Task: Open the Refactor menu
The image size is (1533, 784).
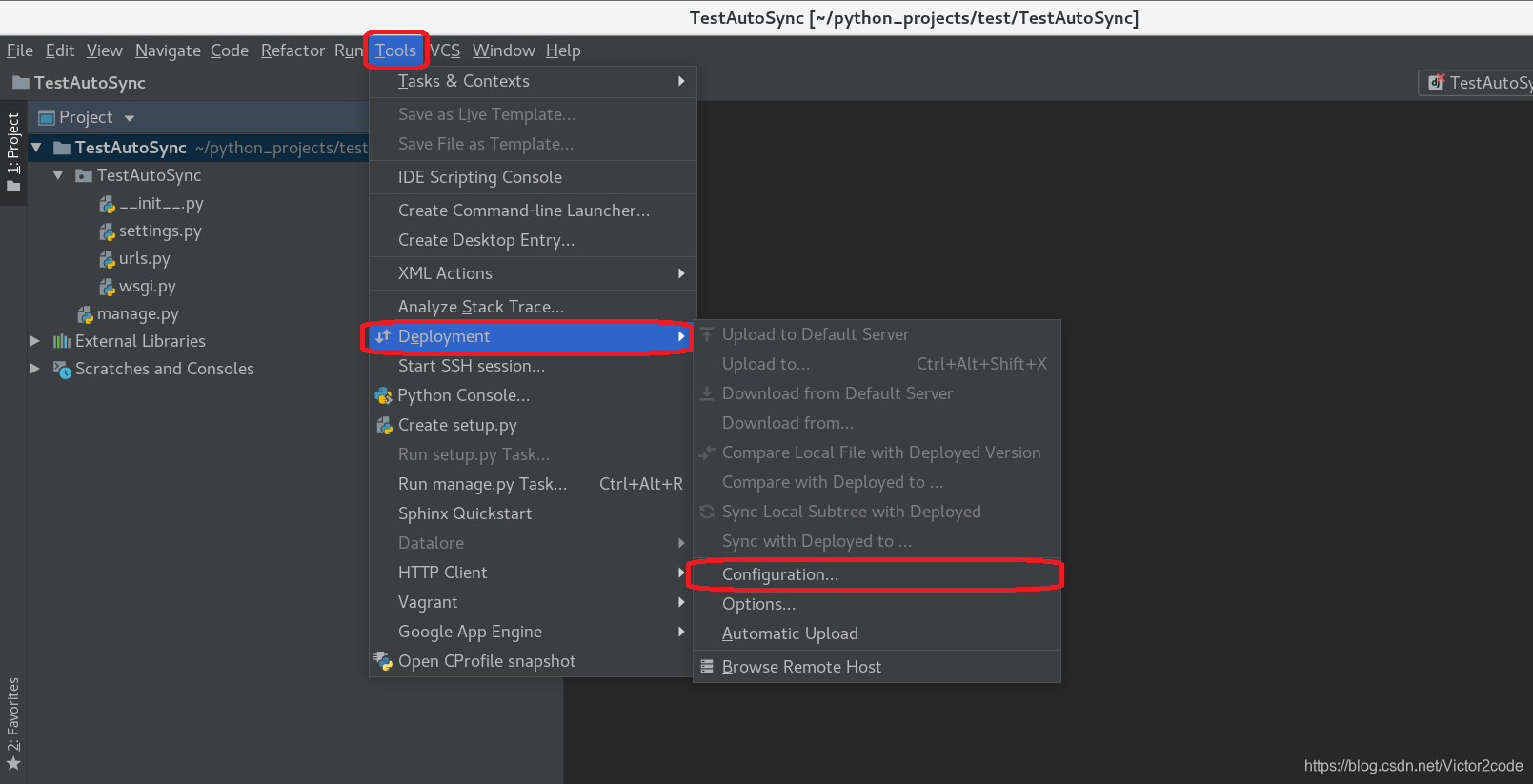Action: click(292, 50)
